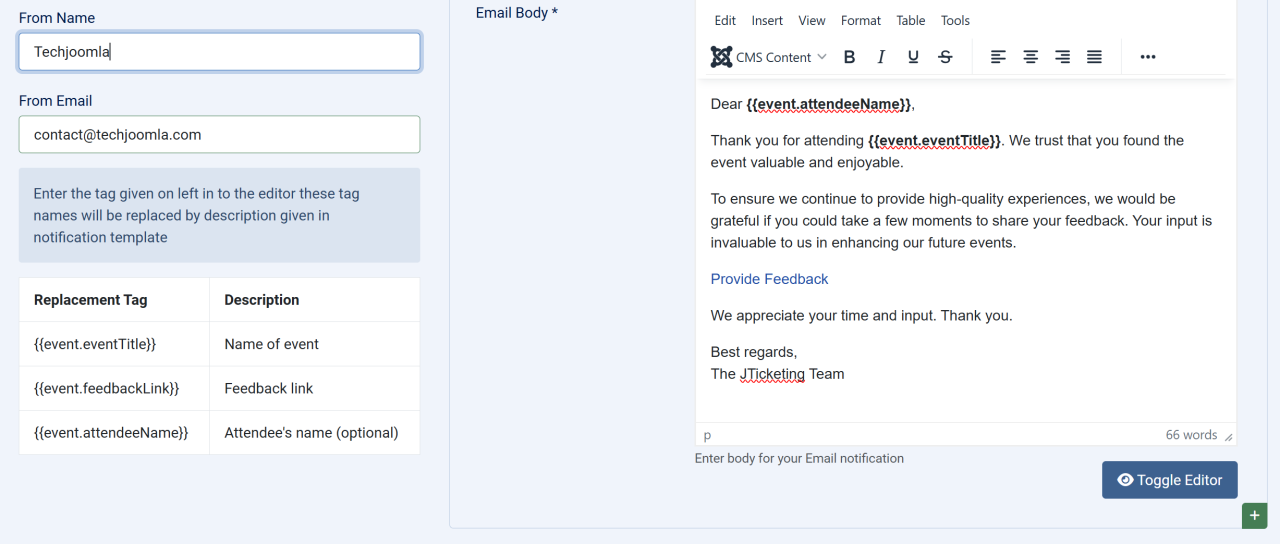This screenshot has height=544, width=1280.
Task: Open the Table menu
Action: point(910,20)
